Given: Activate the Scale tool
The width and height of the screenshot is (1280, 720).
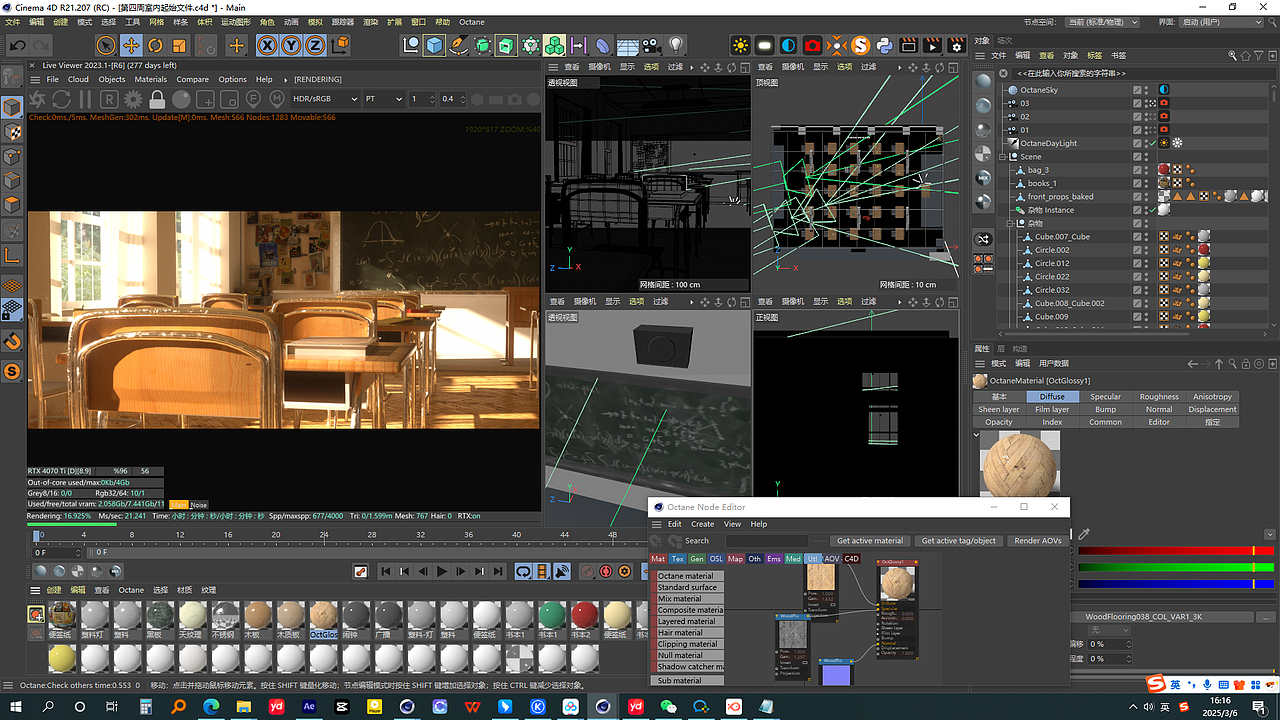Looking at the screenshot, I should (180, 45).
